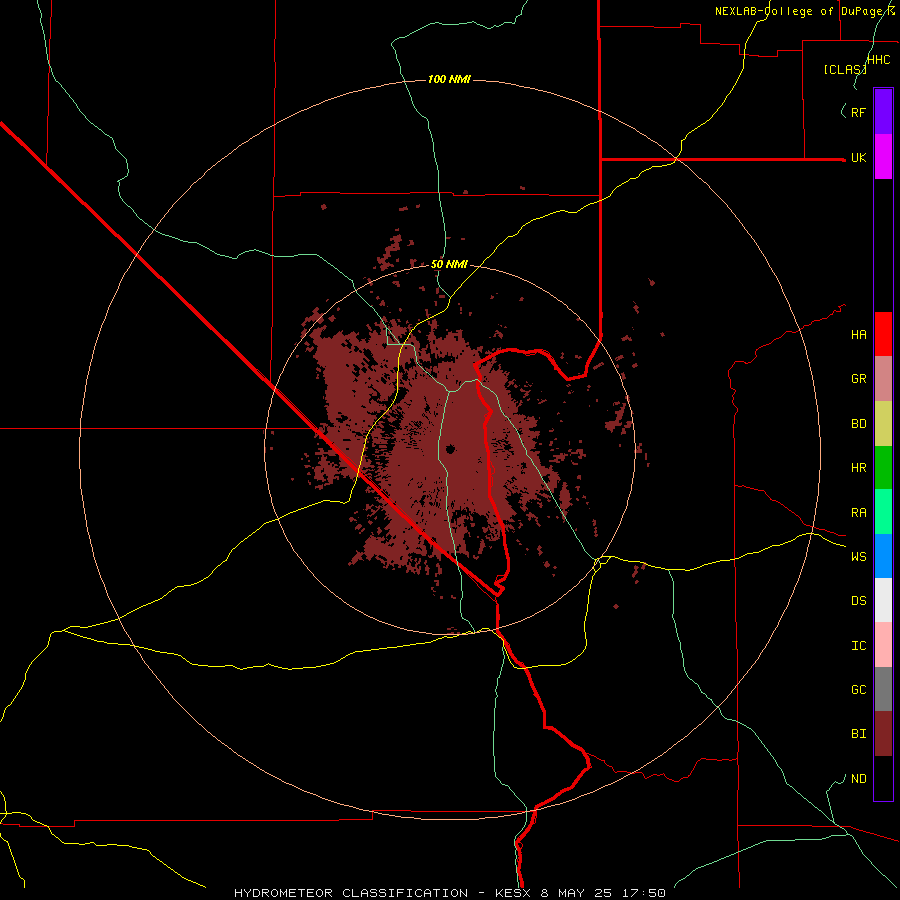Viewport: 900px width, 900px height.
Task: Select the GR legend color block
Action: tap(883, 379)
